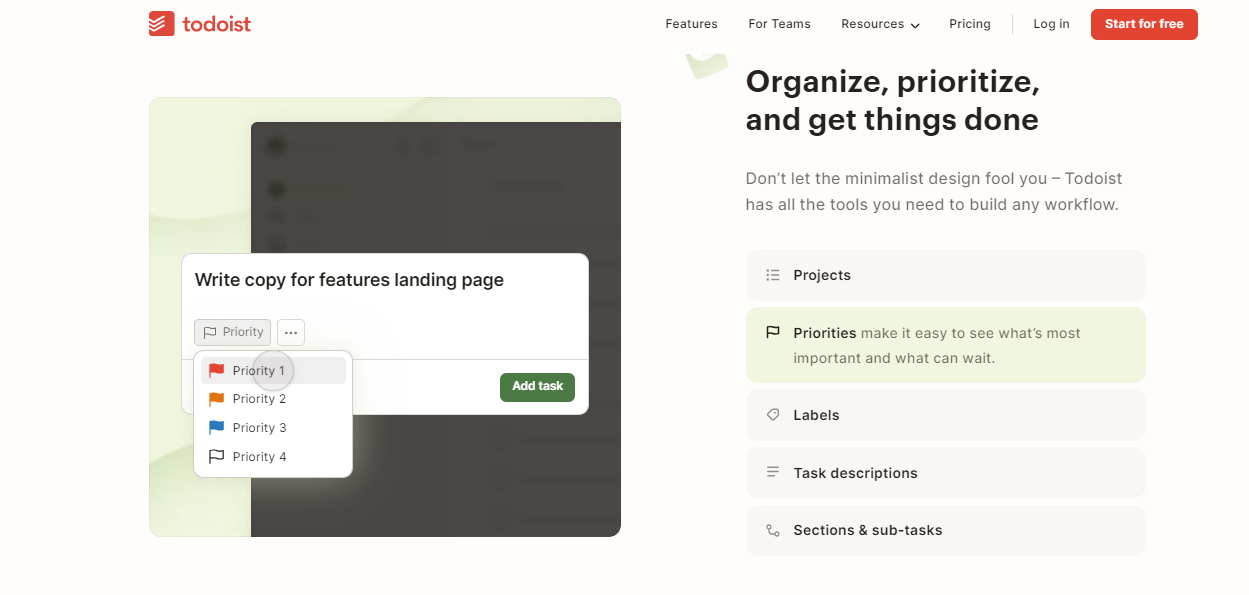1249x595 pixels.
Task: Click the Add task button
Action: pos(537,387)
